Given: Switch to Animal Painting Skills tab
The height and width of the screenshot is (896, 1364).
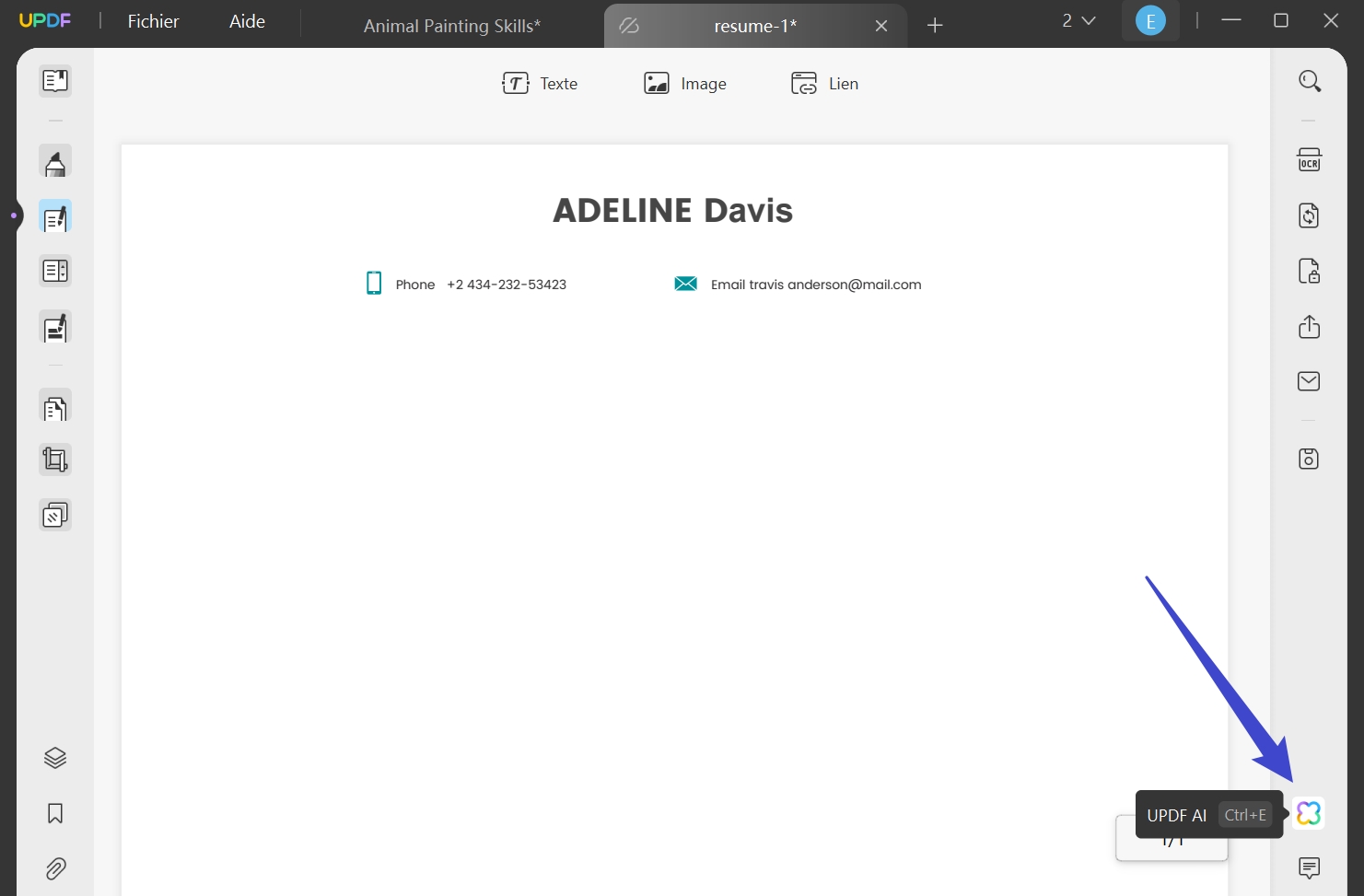Looking at the screenshot, I should click(452, 26).
